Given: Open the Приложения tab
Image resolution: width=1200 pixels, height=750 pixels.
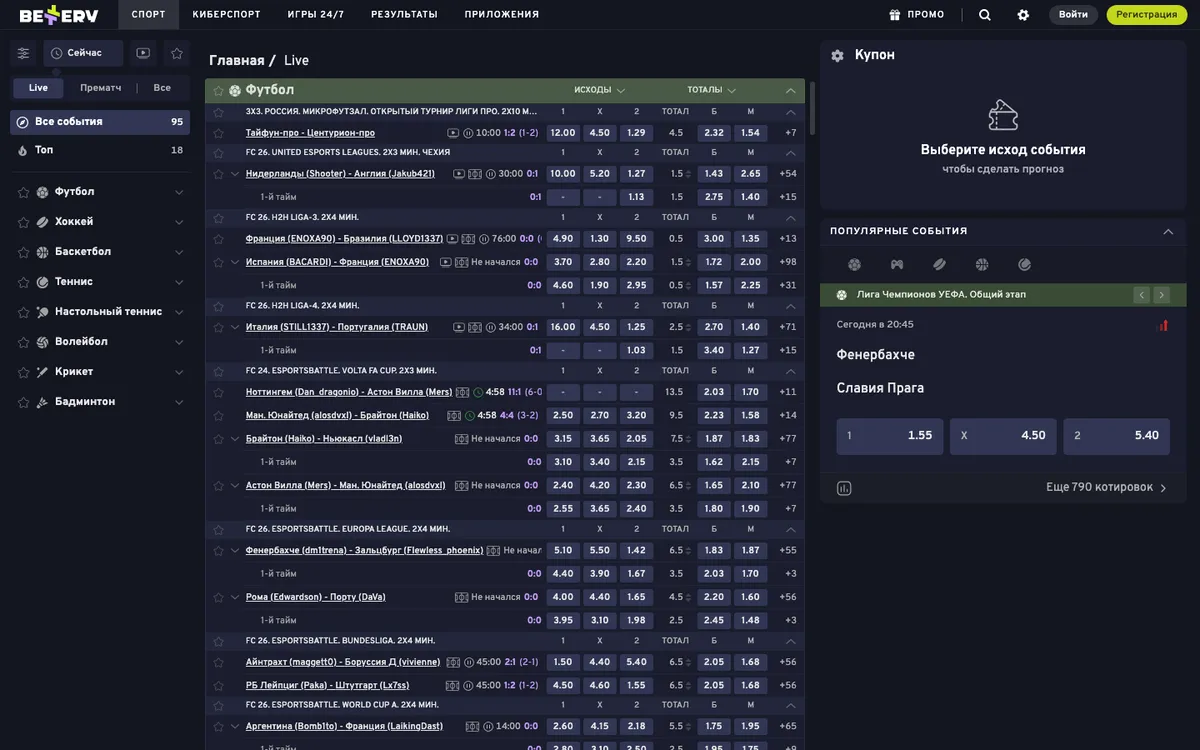Looking at the screenshot, I should coord(502,15).
